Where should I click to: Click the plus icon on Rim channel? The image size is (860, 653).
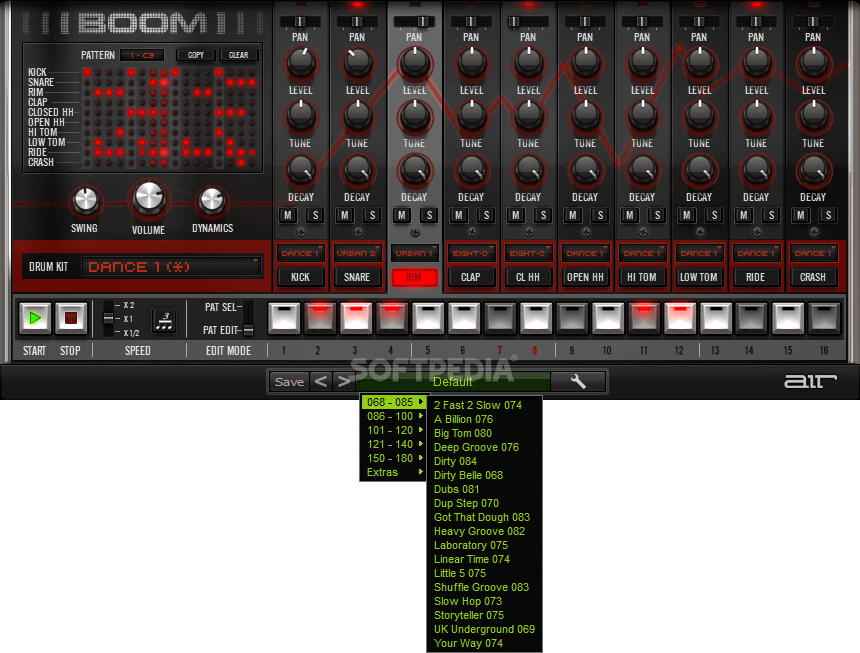(415, 232)
